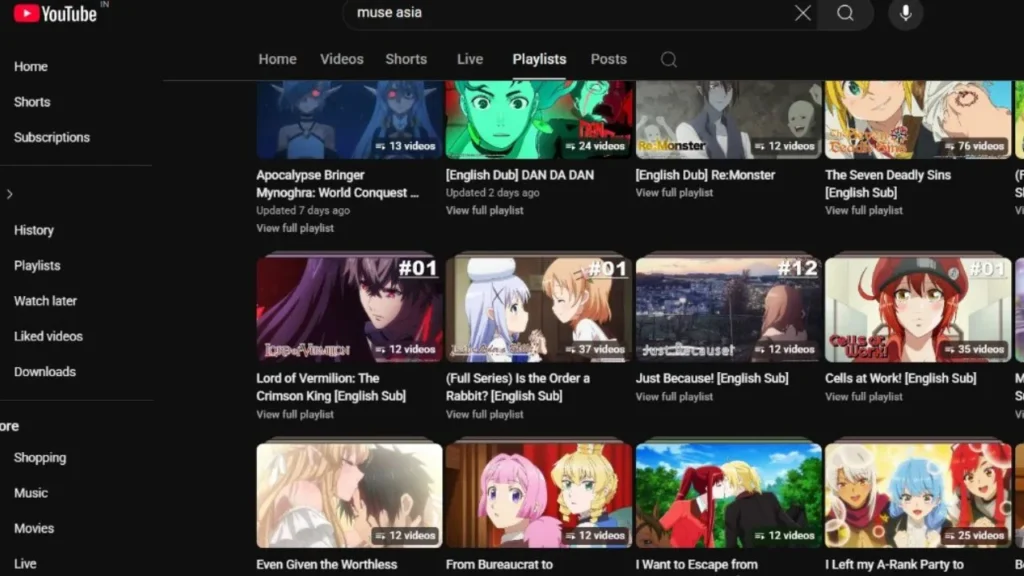The image size is (1024, 576).
Task: Click the search magnifier icon
Action: (x=845, y=14)
